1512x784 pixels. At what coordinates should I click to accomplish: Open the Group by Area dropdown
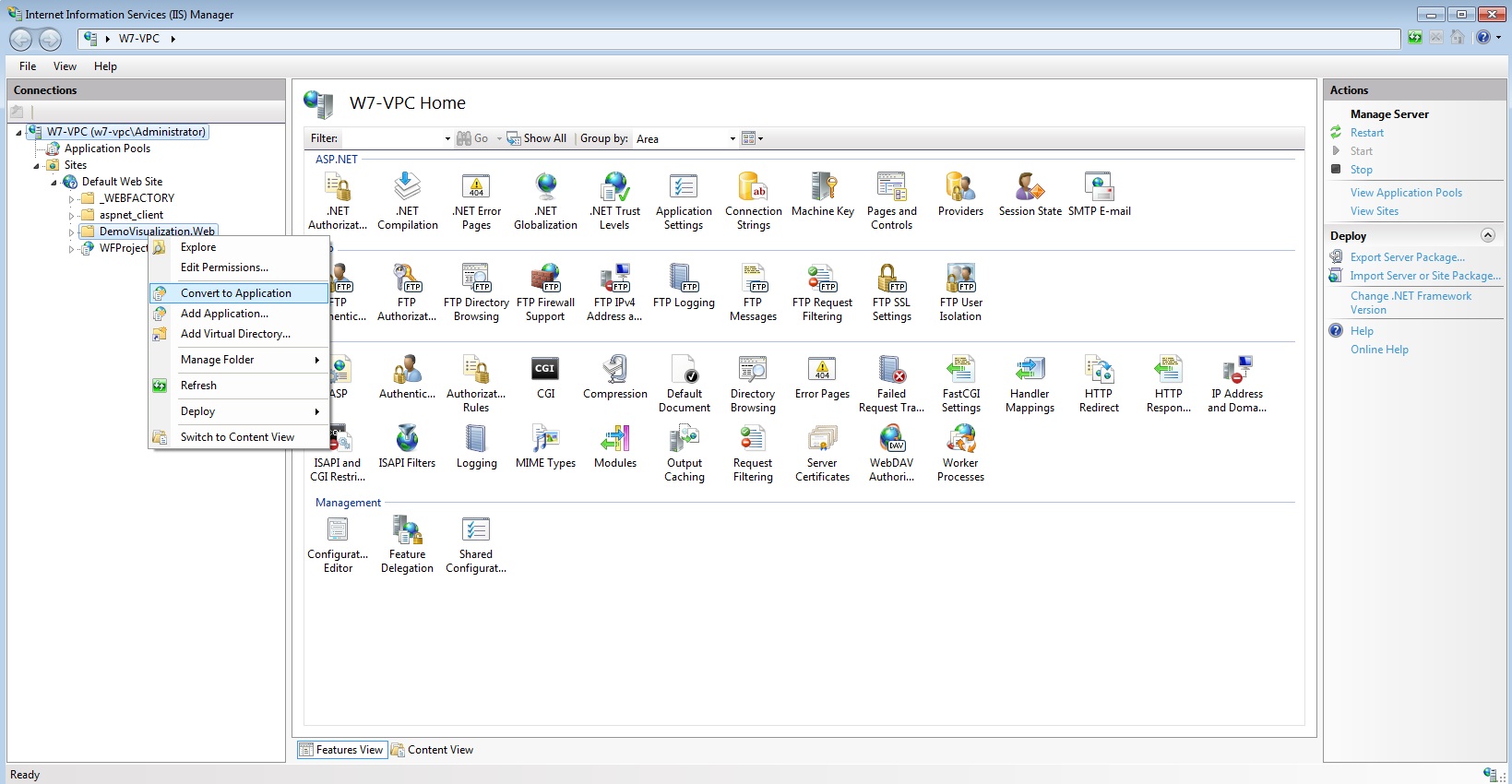click(732, 139)
